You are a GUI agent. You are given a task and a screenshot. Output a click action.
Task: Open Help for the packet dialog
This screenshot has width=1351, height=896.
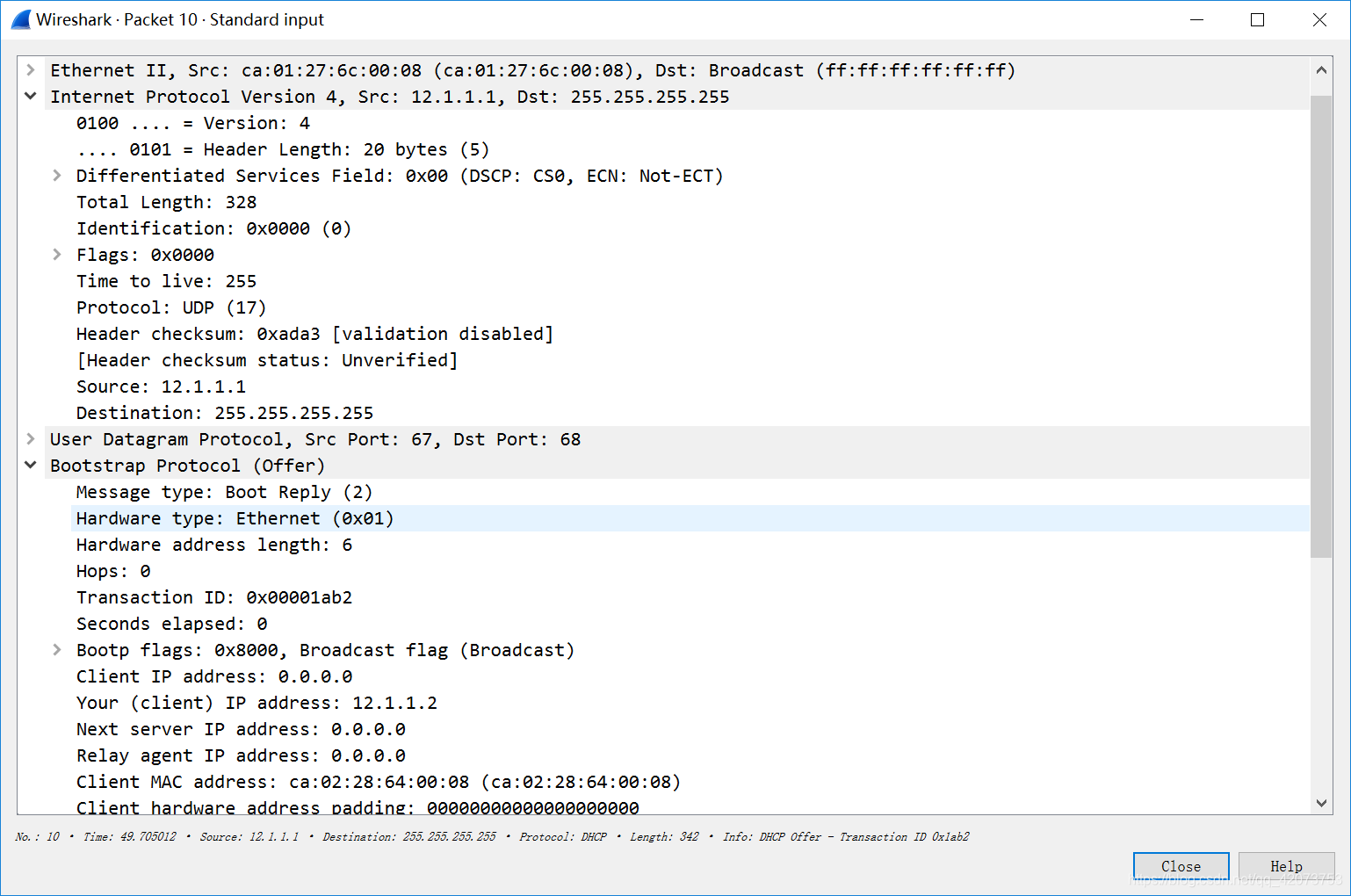(x=1286, y=866)
